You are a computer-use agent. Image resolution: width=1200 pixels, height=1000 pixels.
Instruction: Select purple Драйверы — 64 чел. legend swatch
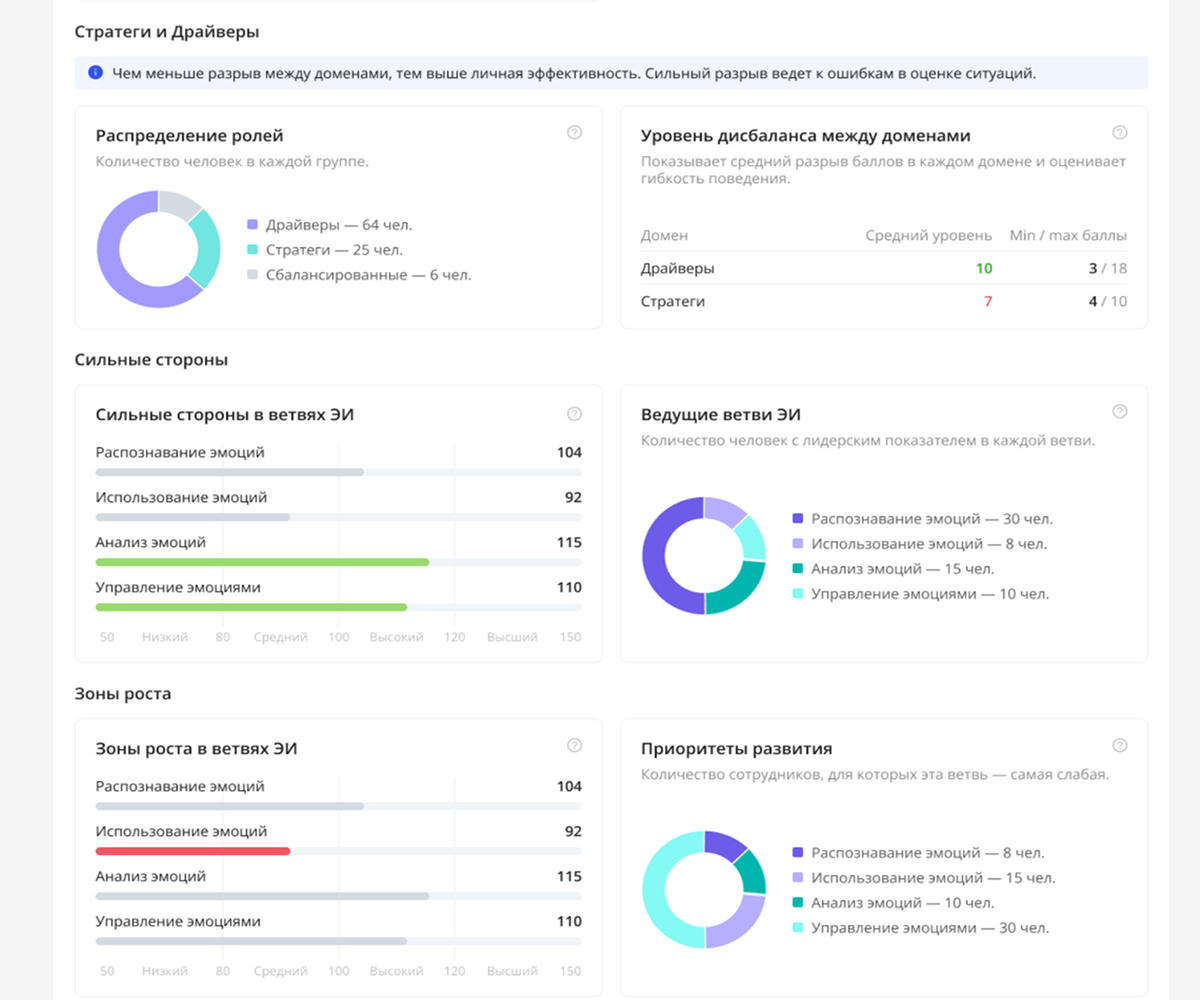[x=252, y=226]
